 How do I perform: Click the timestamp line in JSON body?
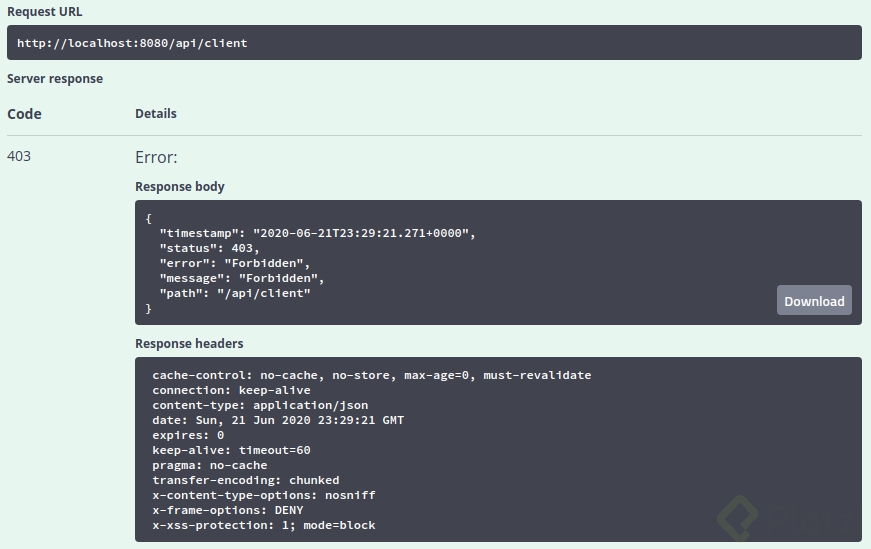click(317, 233)
